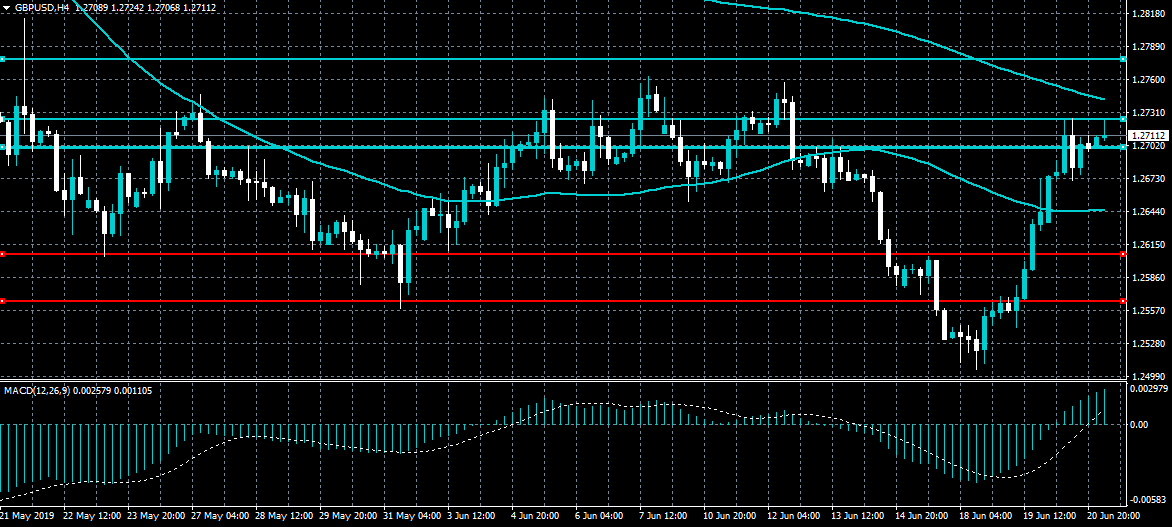Select the upper red horizontal line near 1.26150

pos(562,254)
